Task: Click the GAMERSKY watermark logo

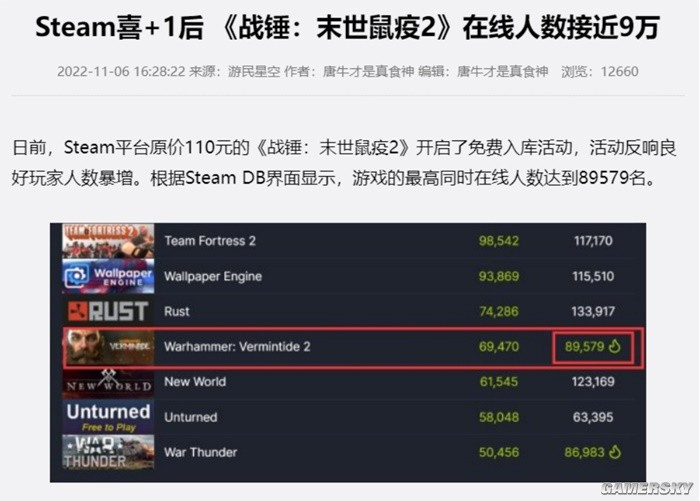Action: [x=647, y=488]
